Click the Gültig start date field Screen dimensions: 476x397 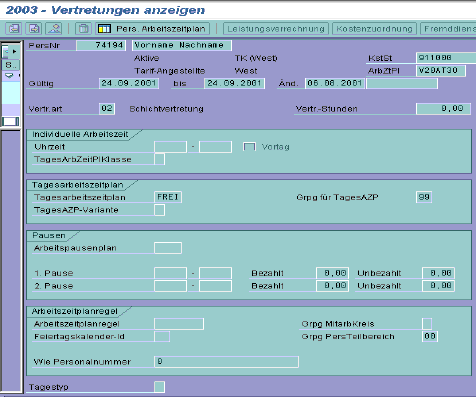click(x=129, y=83)
